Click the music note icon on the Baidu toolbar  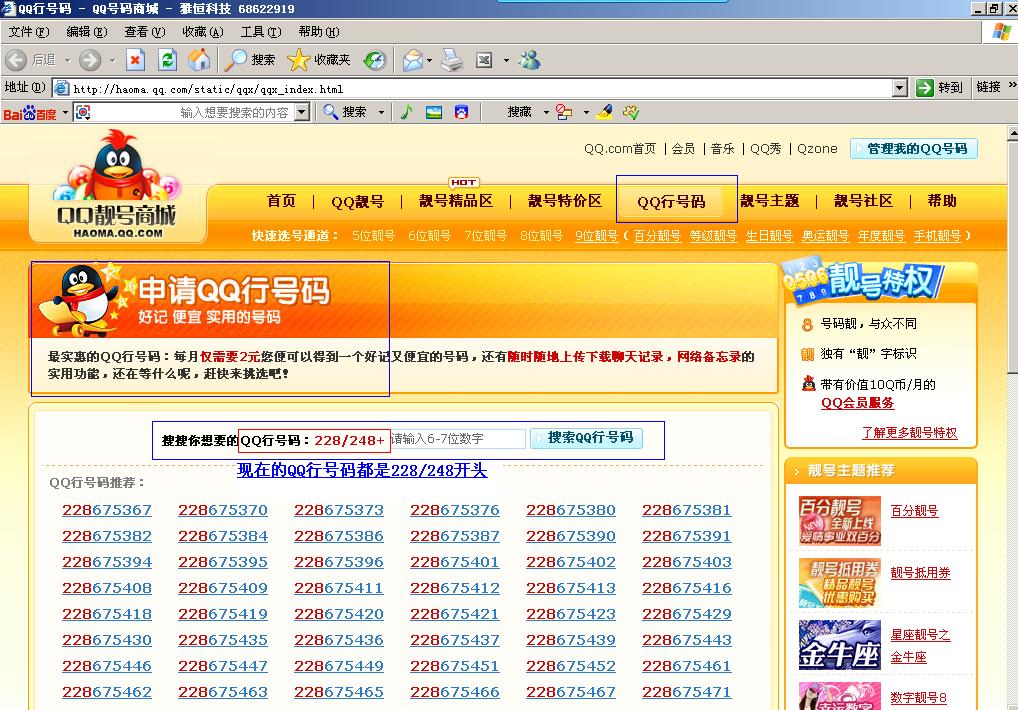[x=408, y=111]
